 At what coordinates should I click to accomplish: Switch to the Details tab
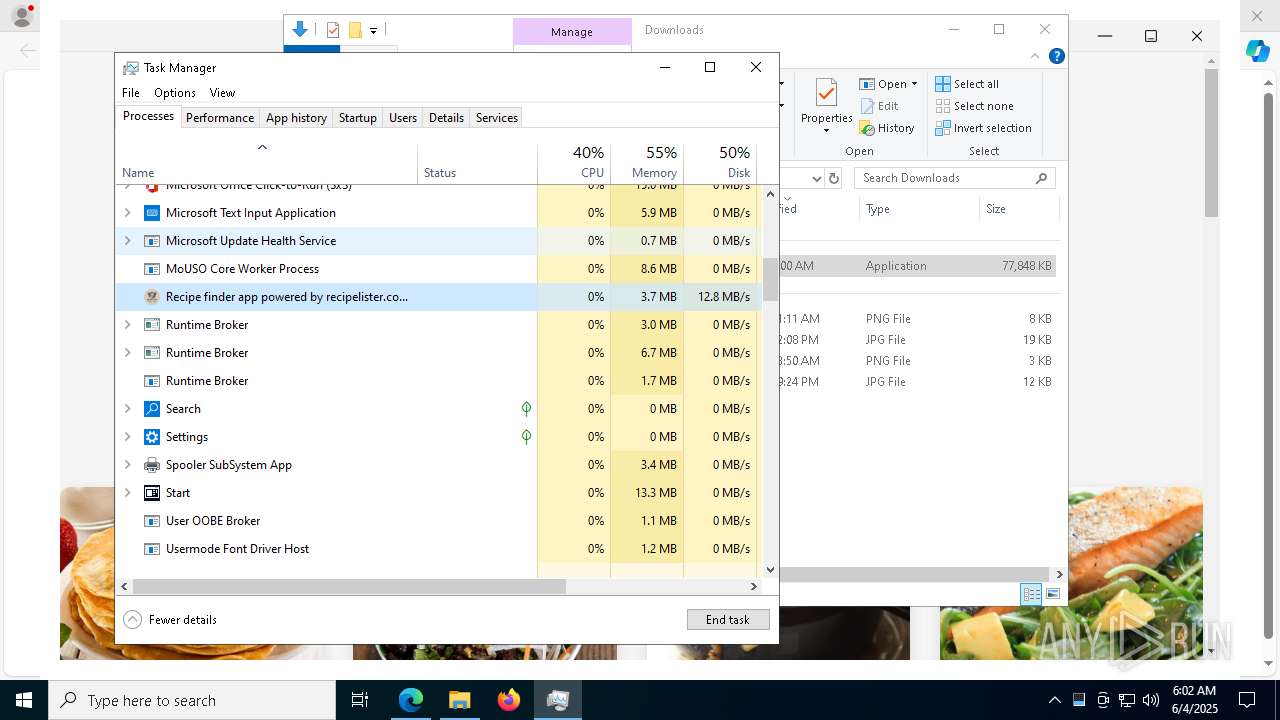click(x=446, y=118)
